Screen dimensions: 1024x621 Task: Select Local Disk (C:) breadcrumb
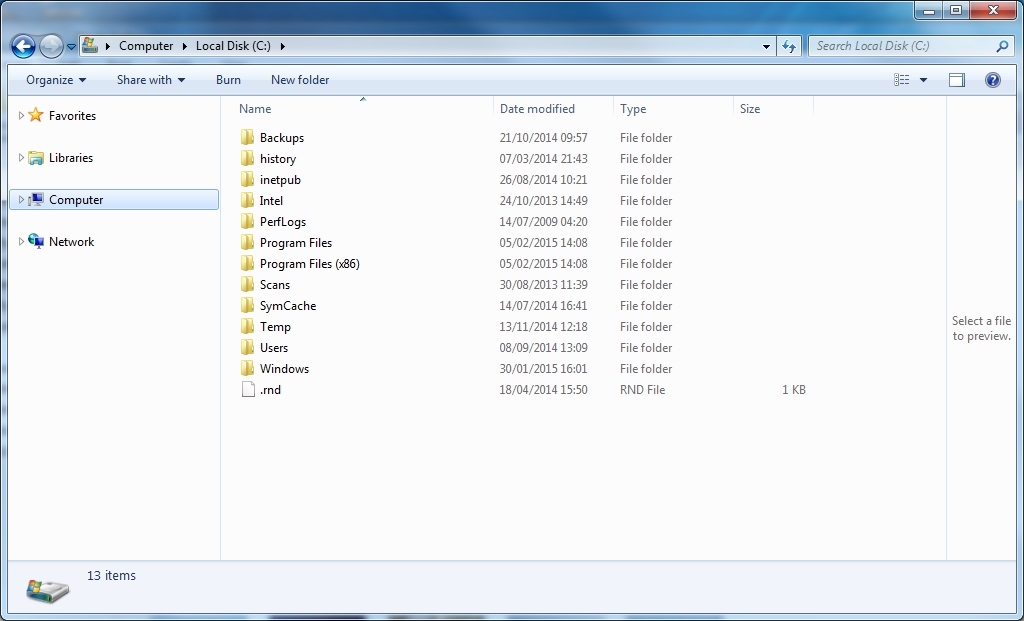(233, 46)
